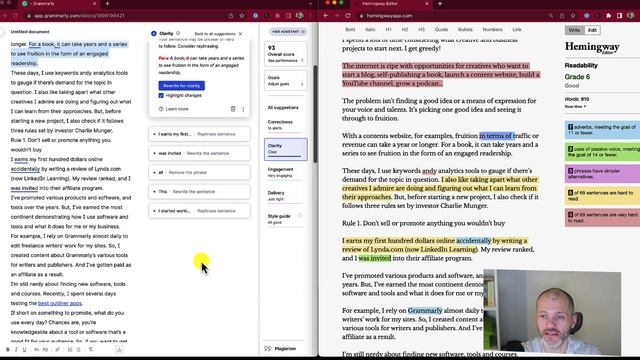
Task: Click the numbered list icon in Grammarly toolbar
Action: click(70, 349)
